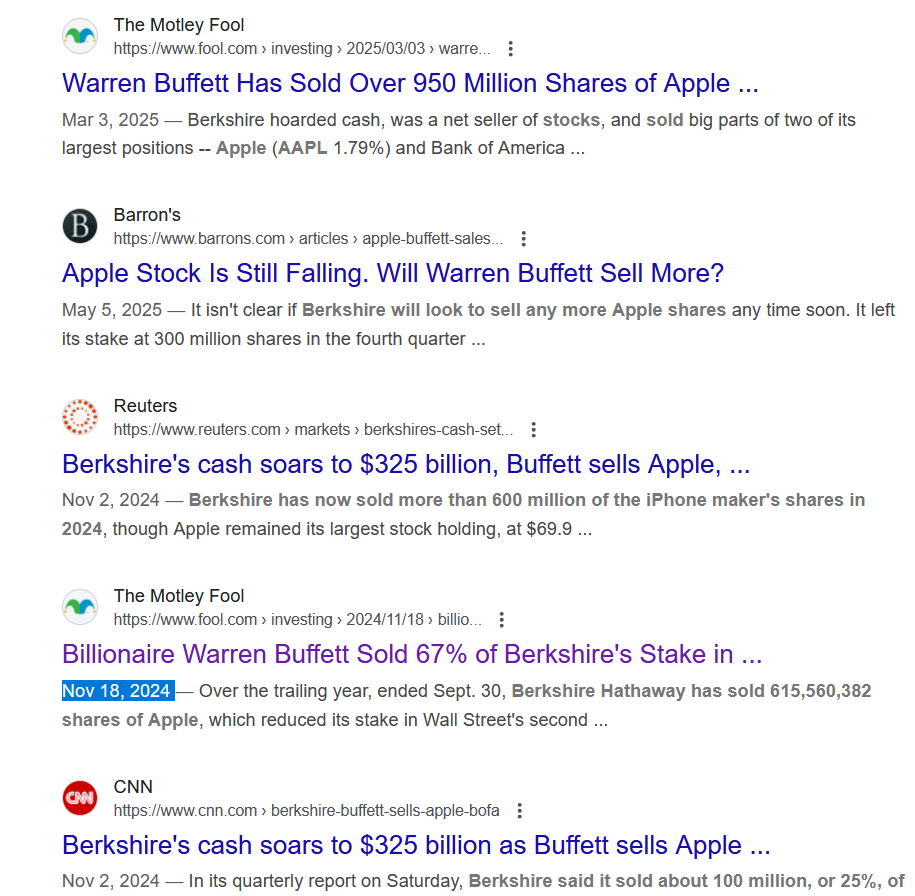Open CNN "Berkshire's cash soars" headline

(x=416, y=846)
